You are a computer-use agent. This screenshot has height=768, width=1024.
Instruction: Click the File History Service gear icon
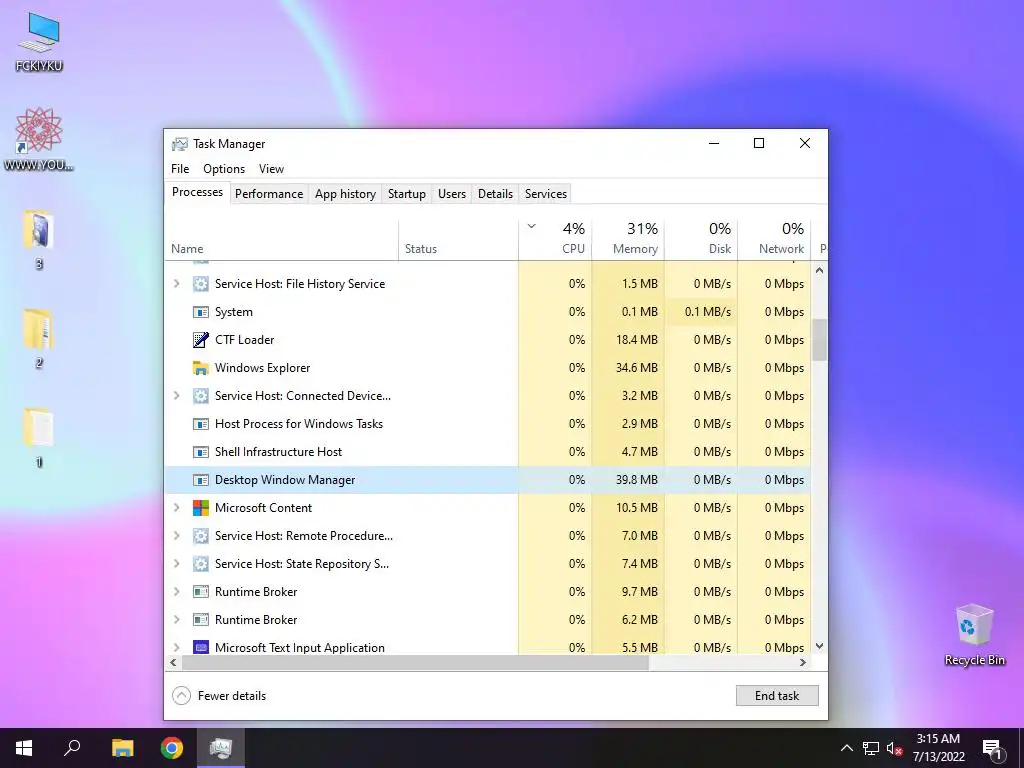pyautogui.click(x=200, y=283)
